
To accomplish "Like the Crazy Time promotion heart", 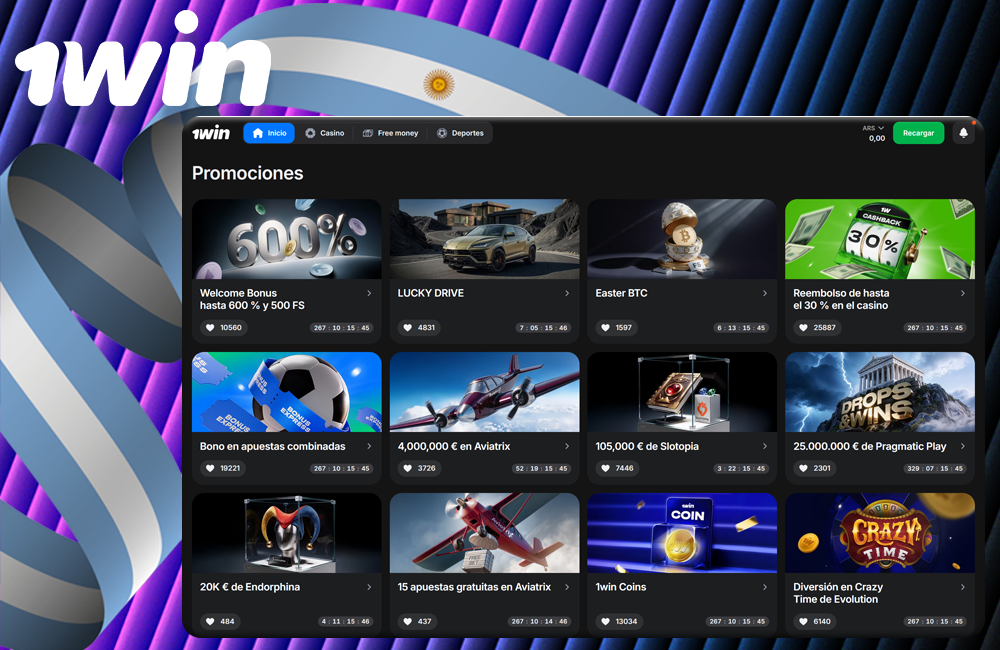I will coord(804,621).
